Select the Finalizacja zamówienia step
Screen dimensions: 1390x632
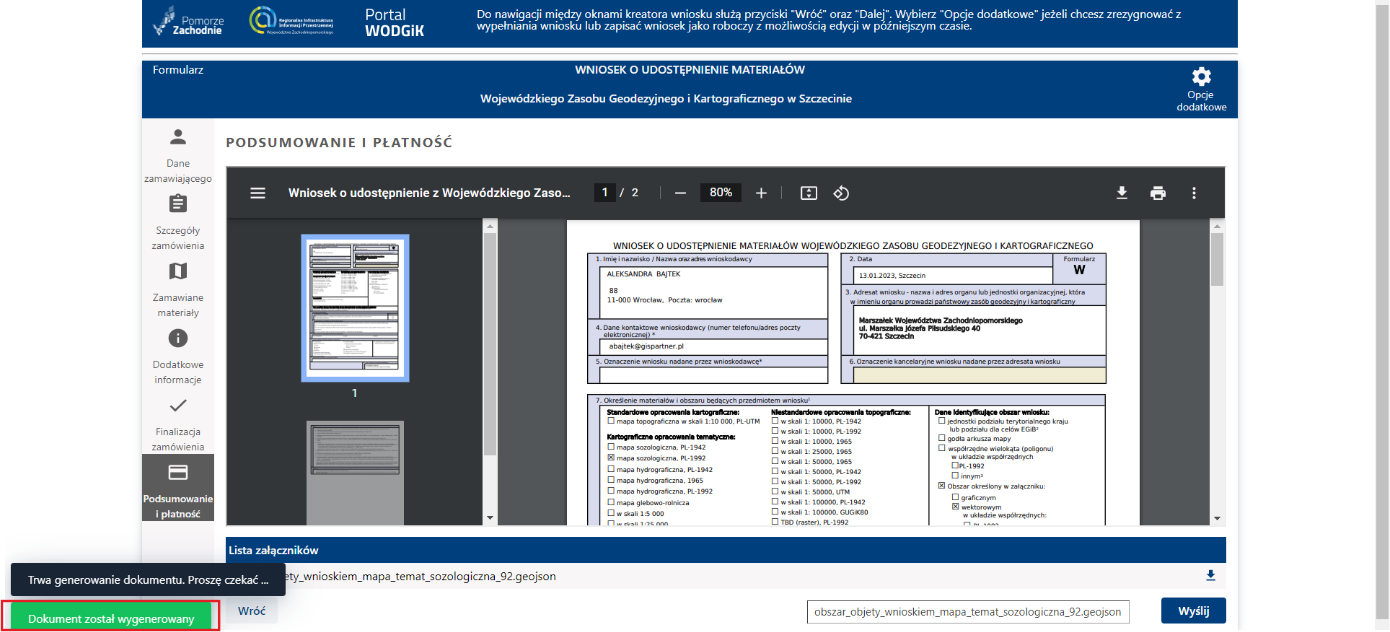click(178, 423)
